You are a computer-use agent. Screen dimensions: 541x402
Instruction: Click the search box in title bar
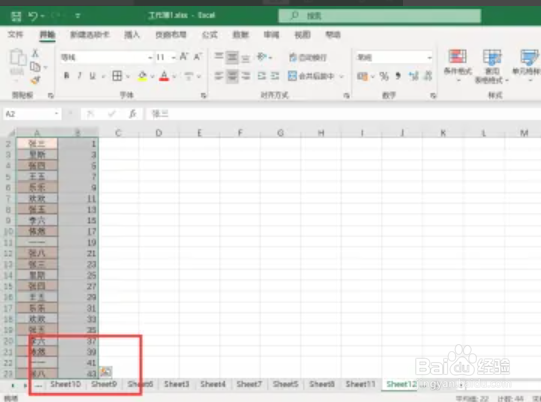(x=380, y=16)
